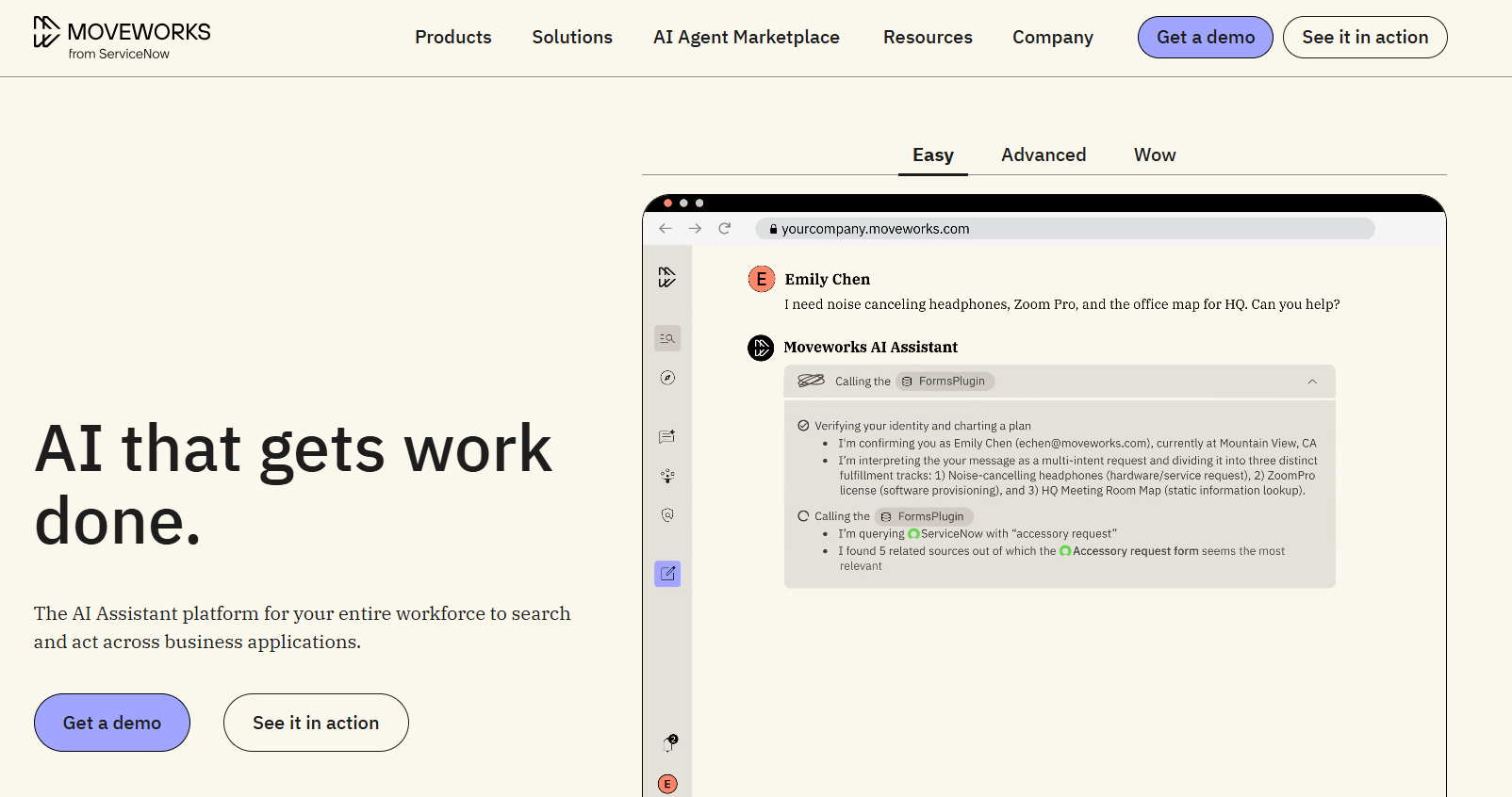Click the FormsPlugin chip in the panel header
The image size is (1512, 797).
[945, 382]
